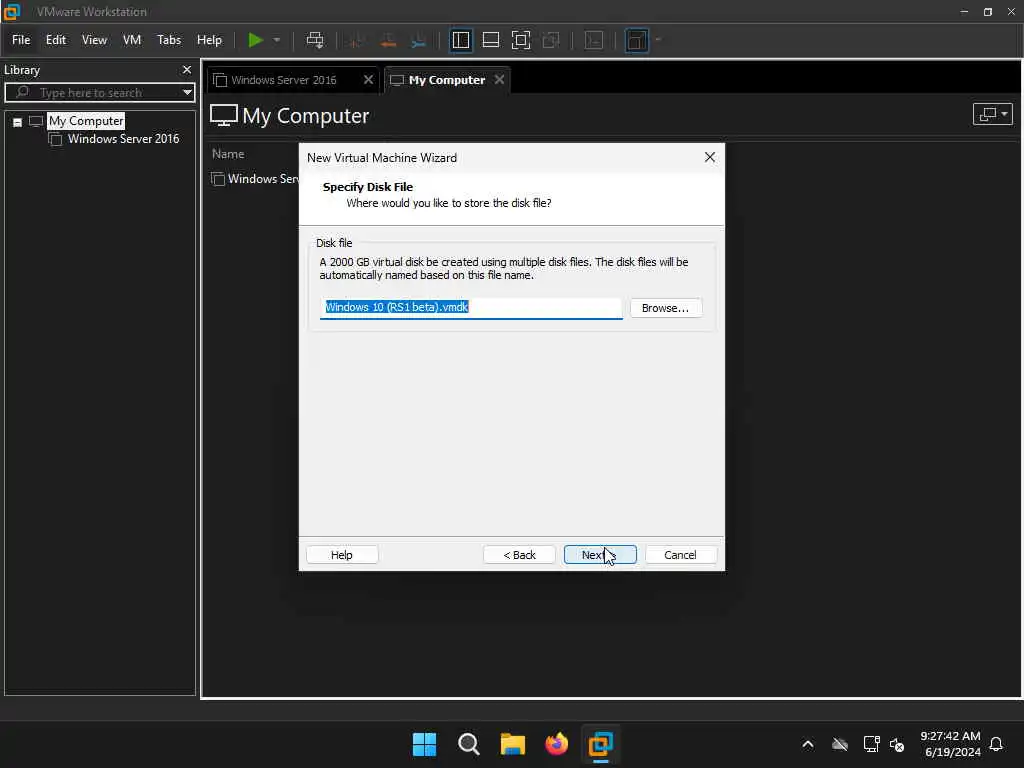
Task: Open the View menu
Action: 94,40
